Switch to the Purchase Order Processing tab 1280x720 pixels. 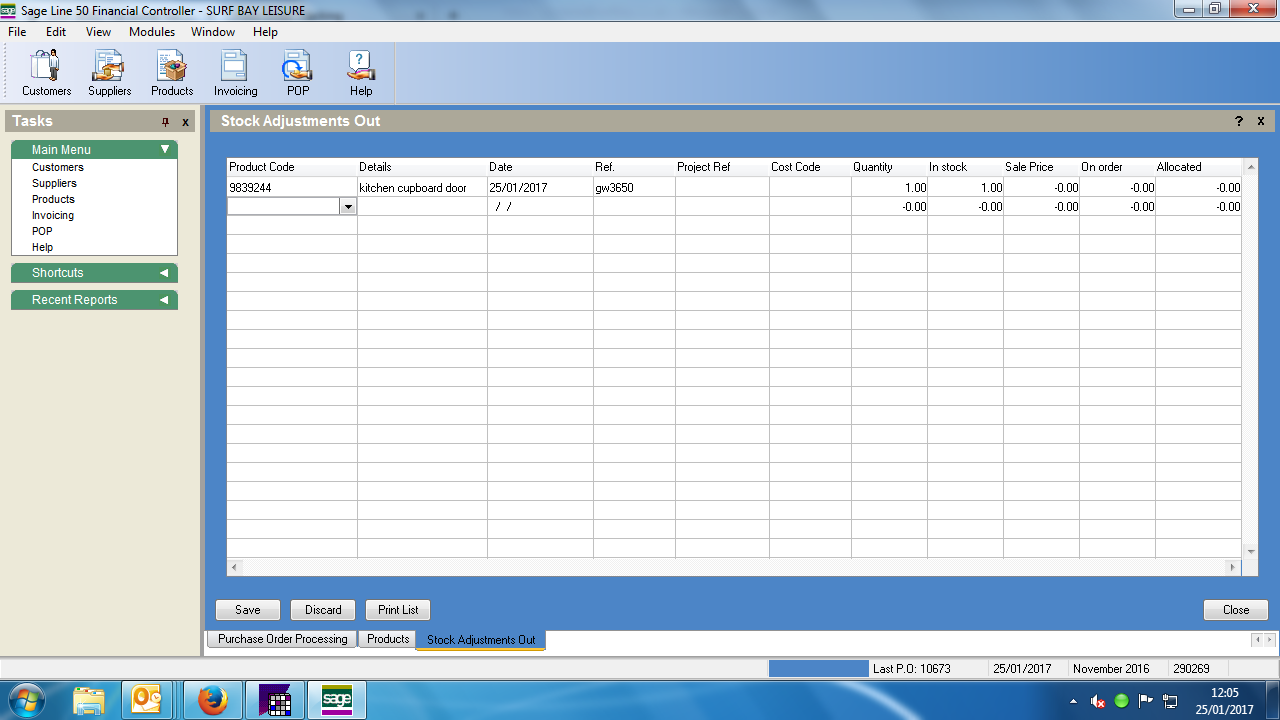pyautogui.click(x=283, y=639)
